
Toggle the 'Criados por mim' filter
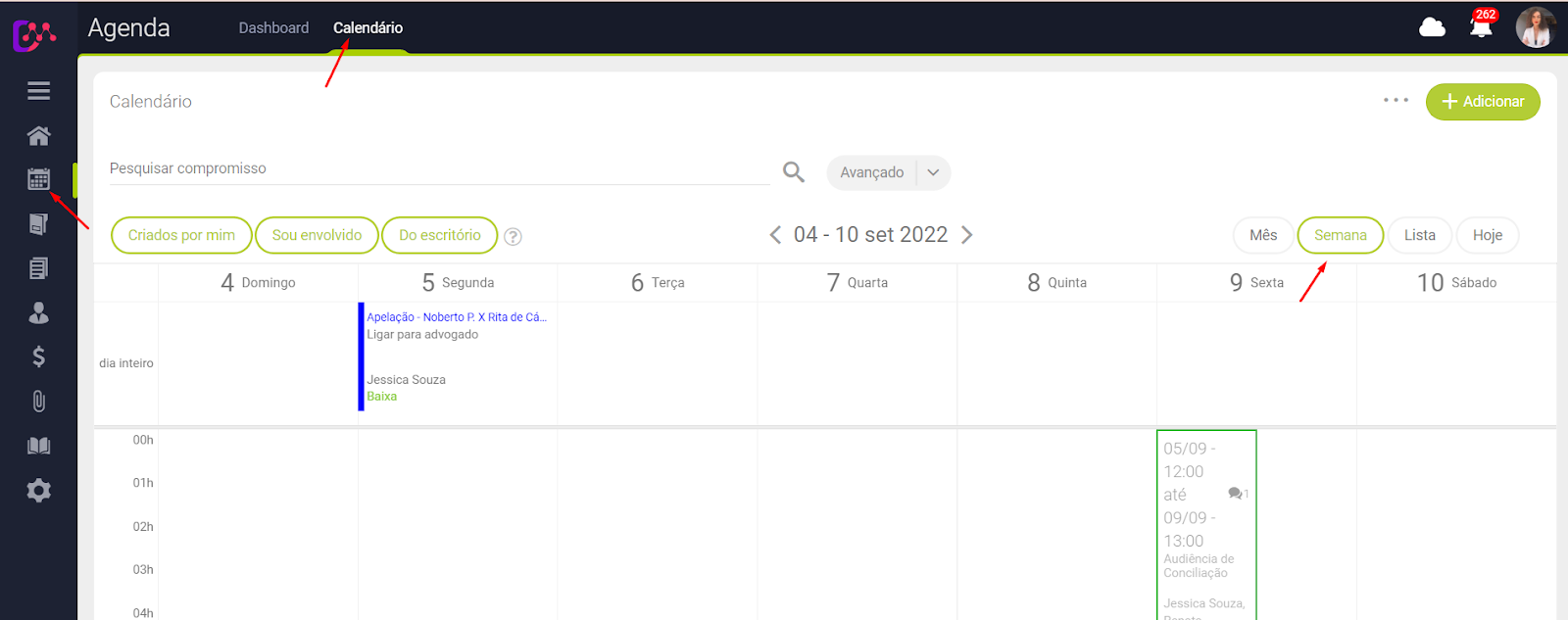pos(181,235)
